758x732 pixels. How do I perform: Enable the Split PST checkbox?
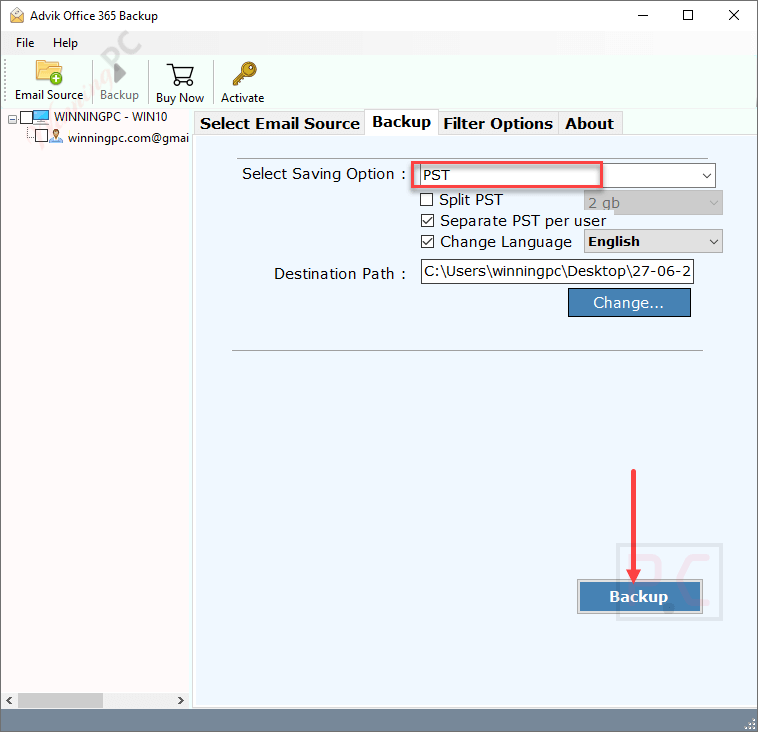[426, 199]
